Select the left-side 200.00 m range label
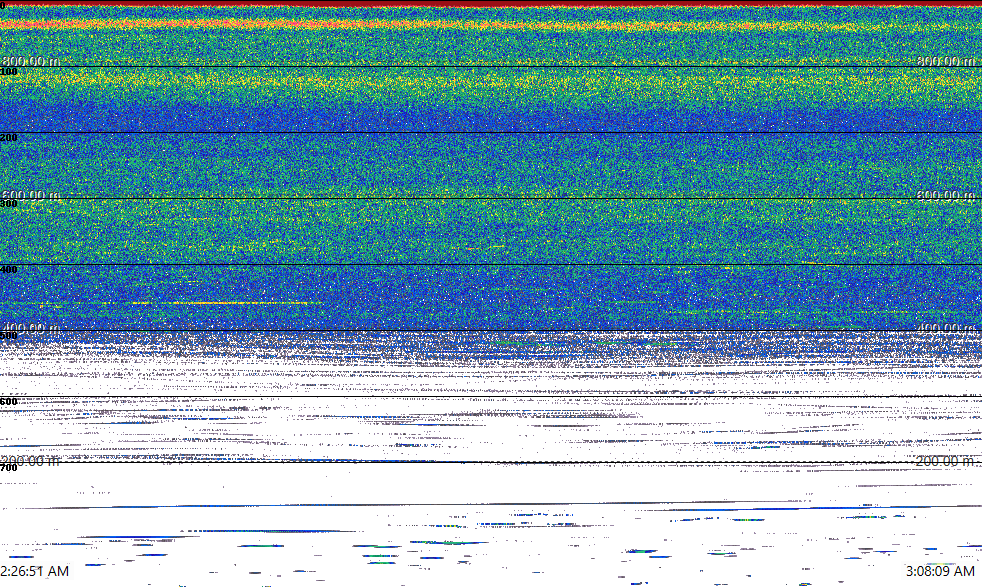The height and width of the screenshot is (588, 982). [31, 462]
